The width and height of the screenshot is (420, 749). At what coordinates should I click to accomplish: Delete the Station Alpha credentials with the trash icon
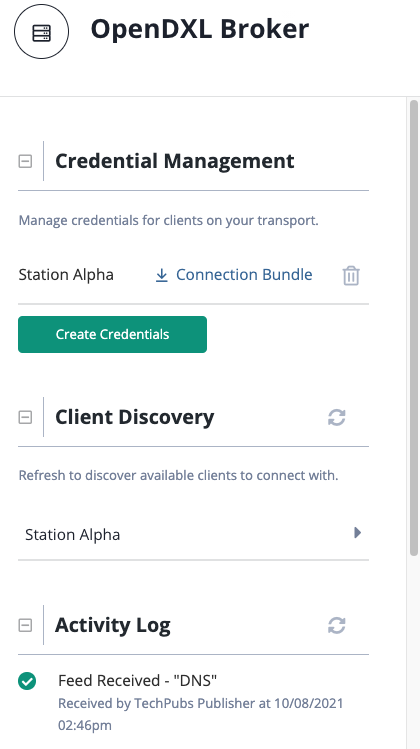(x=351, y=276)
